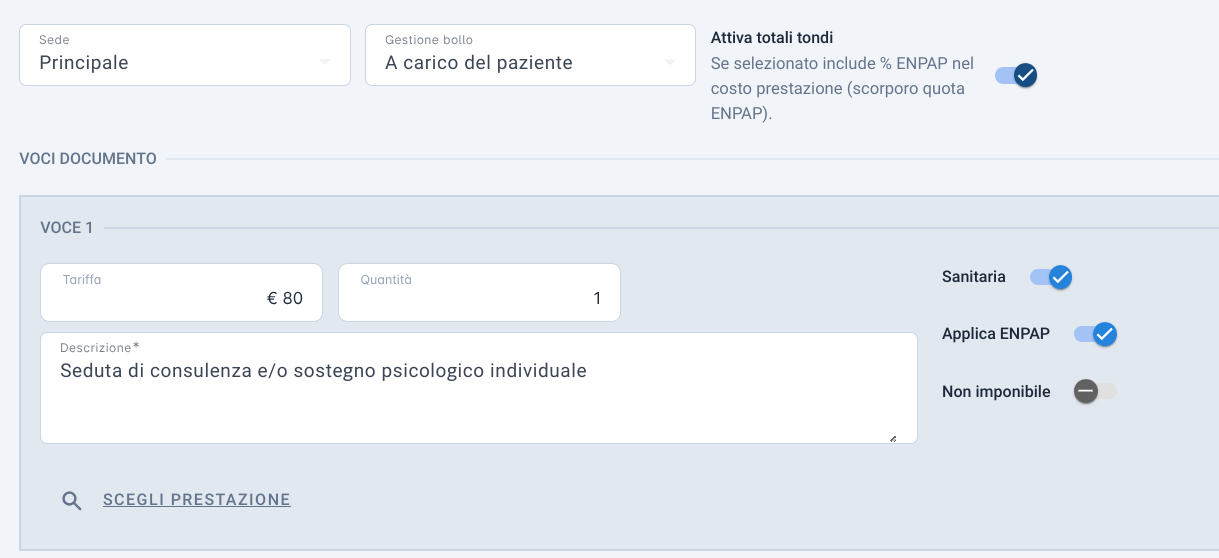Select the VOCE 1 section header
Image resolution: width=1219 pixels, height=558 pixels.
coord(66,228)
